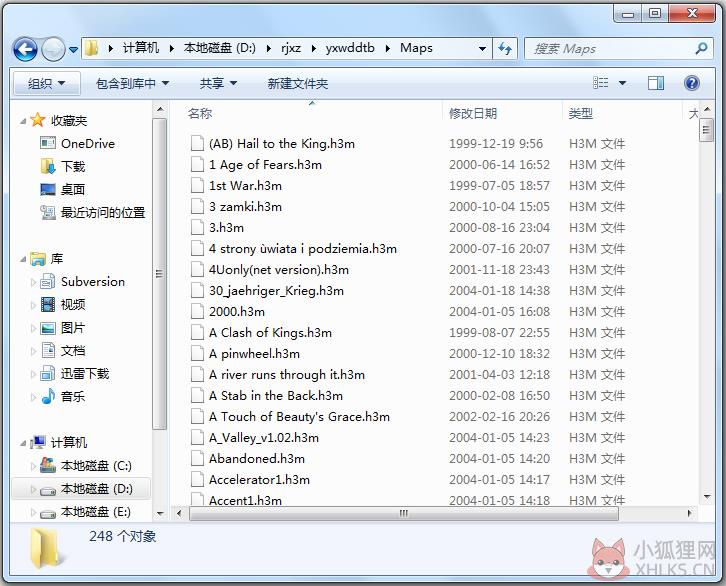The height and width of the screenshot is (586, 726).
Task: Select file A Touch of Beauty's Grace.h3m
Action: coord(299,417)
